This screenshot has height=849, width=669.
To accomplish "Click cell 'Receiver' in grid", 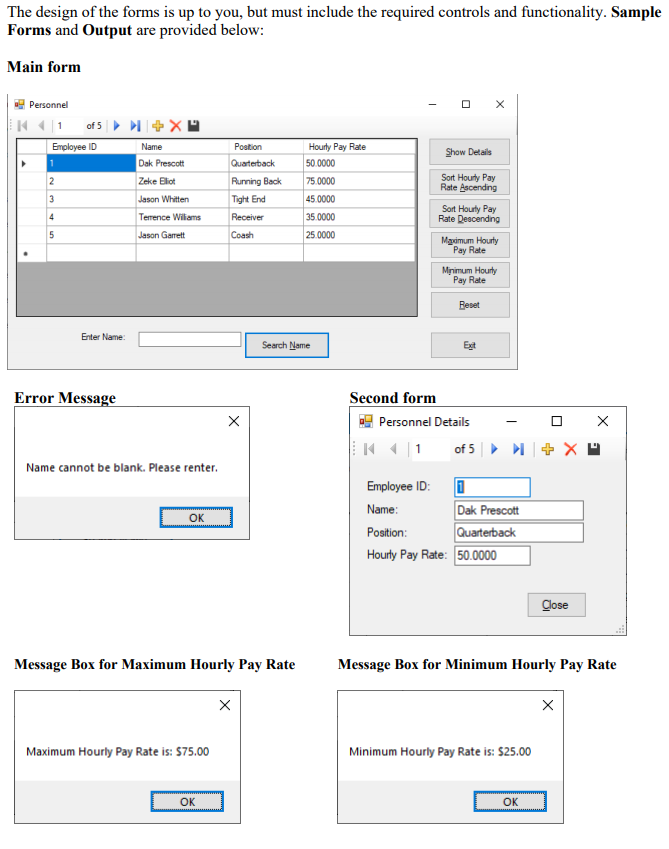I will click(x=266, y=217).
